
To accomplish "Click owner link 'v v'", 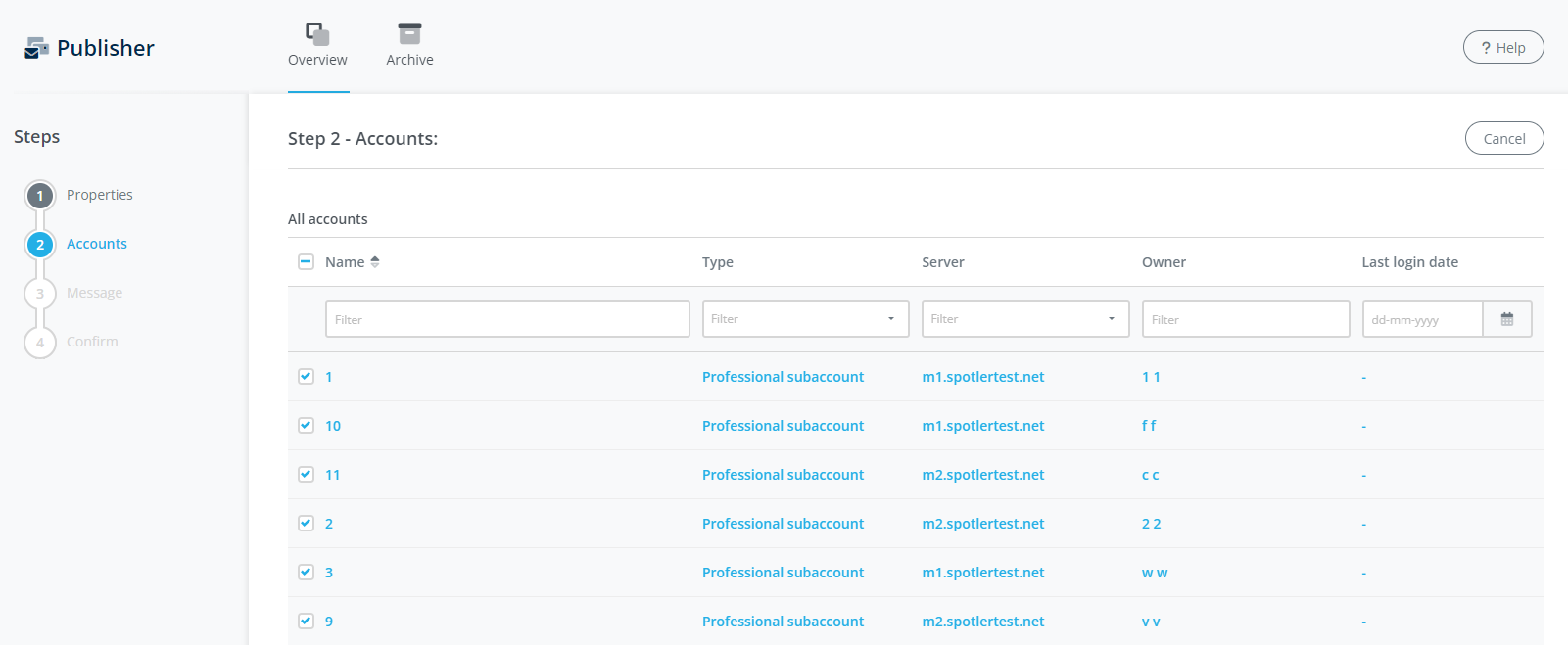I will 1151,622.
